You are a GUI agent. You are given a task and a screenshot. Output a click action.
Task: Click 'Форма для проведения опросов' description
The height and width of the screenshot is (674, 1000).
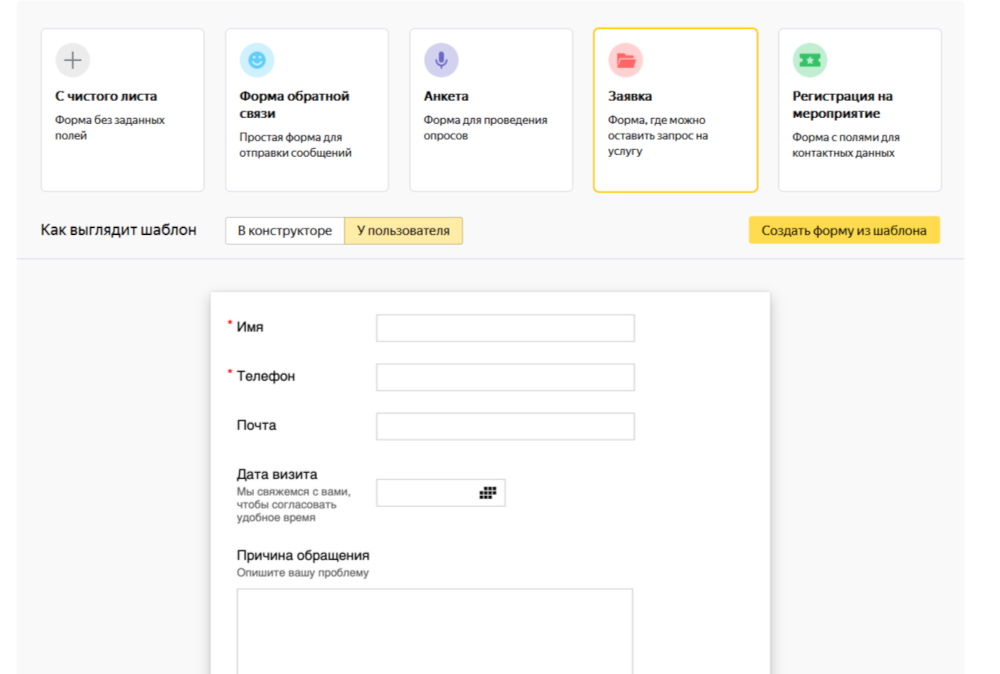[x=485, y=128]
